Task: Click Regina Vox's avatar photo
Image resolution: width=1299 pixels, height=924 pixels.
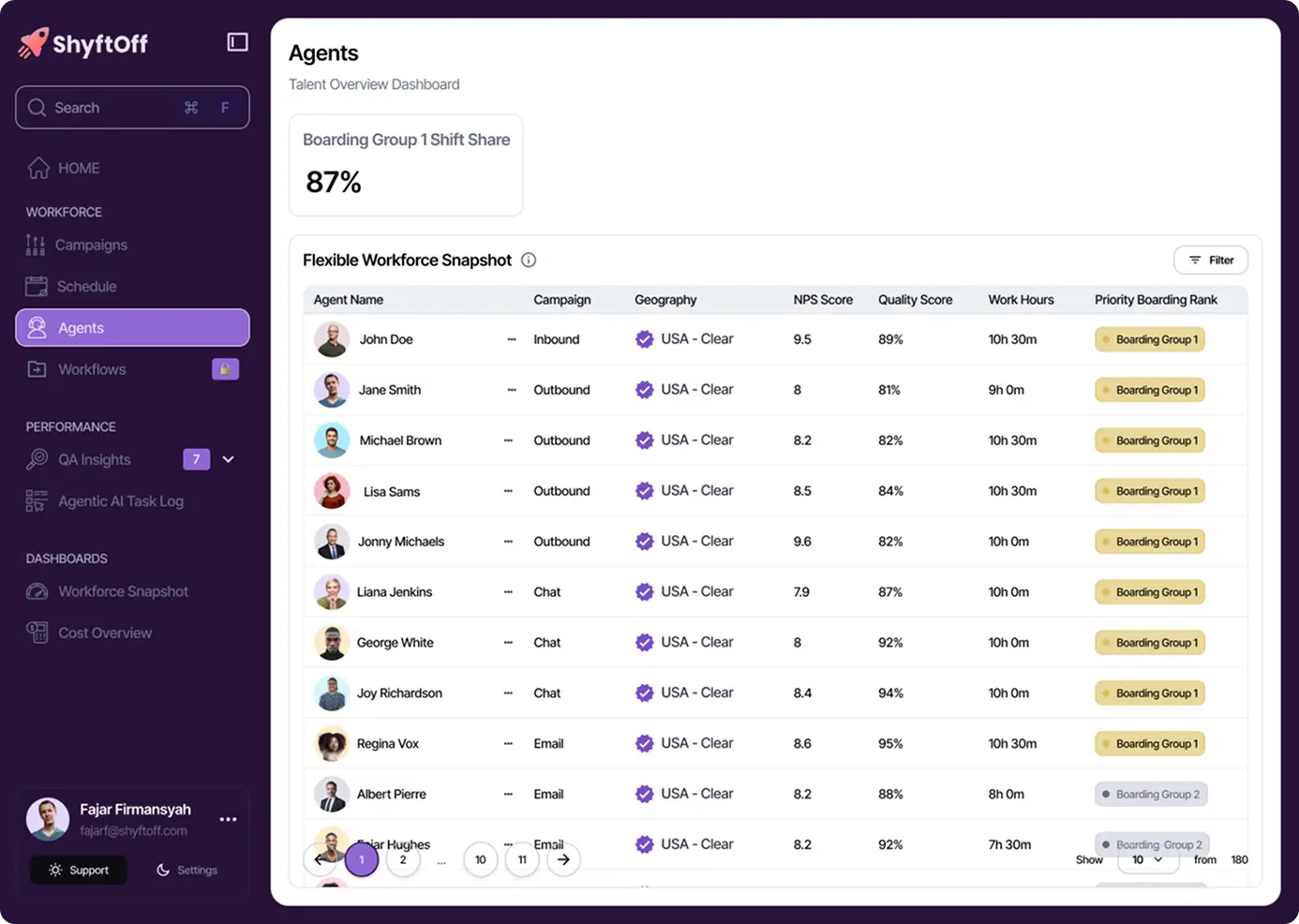Action: point(332,744)
